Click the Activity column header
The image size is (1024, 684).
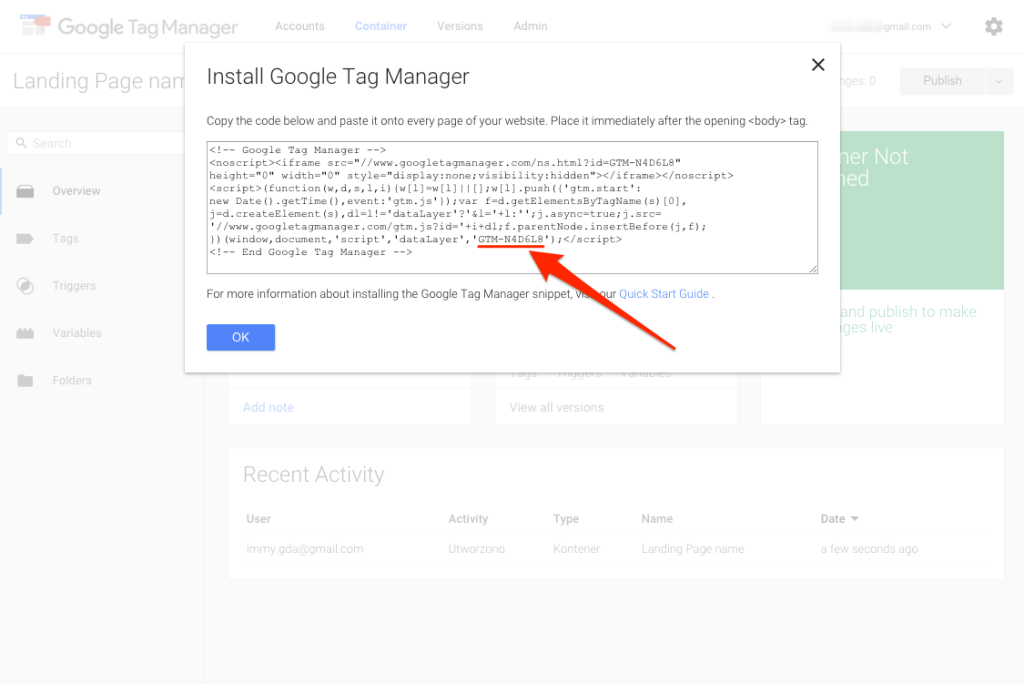click(468, 519)
